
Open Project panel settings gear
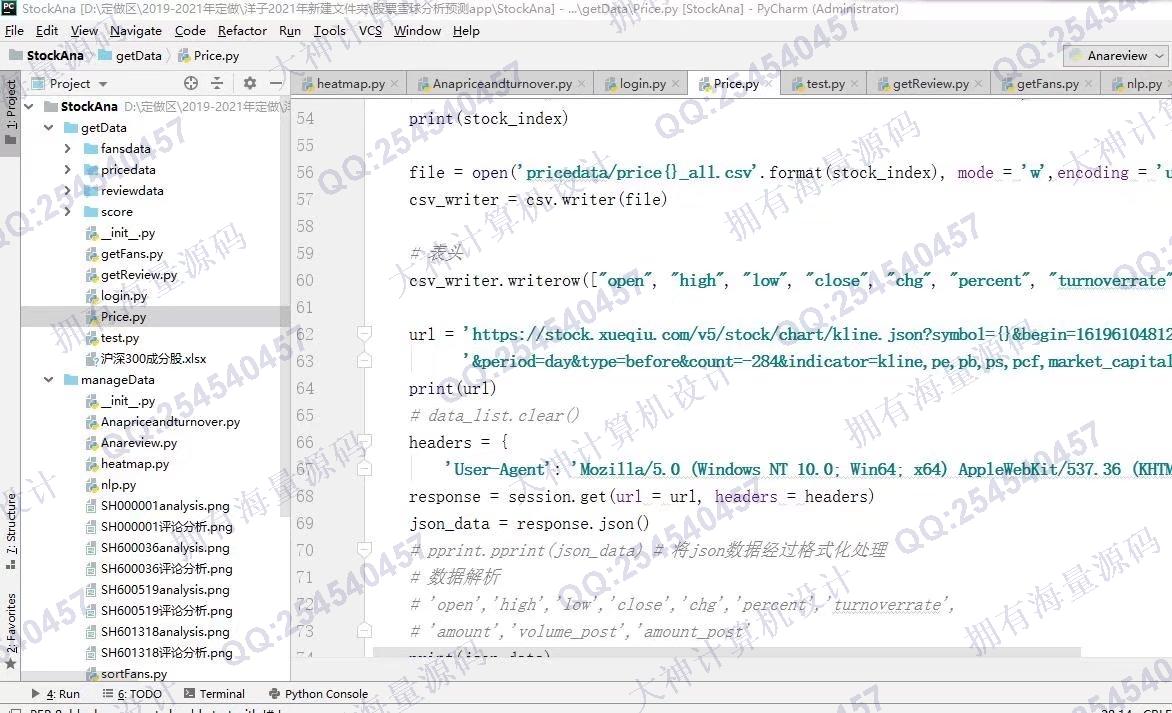click(x=250, y=83)
